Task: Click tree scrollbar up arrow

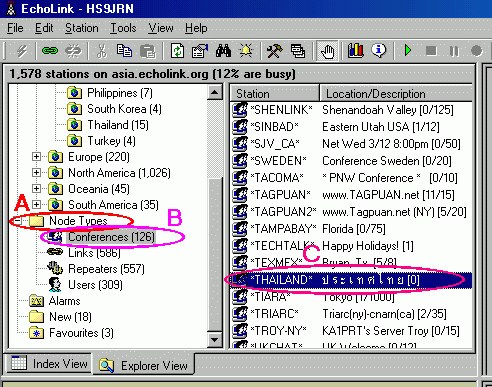Action: coord(215,92)
